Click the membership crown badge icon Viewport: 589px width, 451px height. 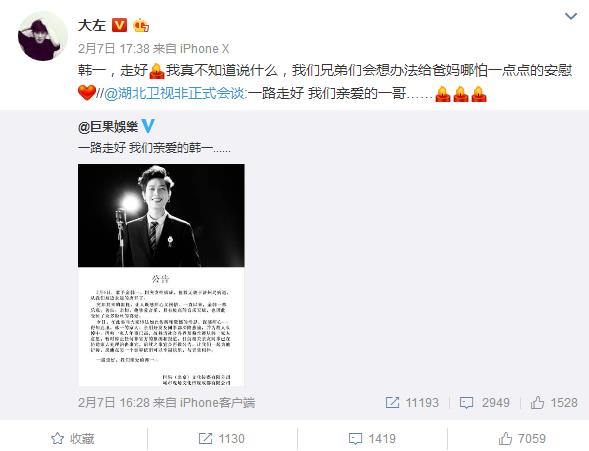141,25
